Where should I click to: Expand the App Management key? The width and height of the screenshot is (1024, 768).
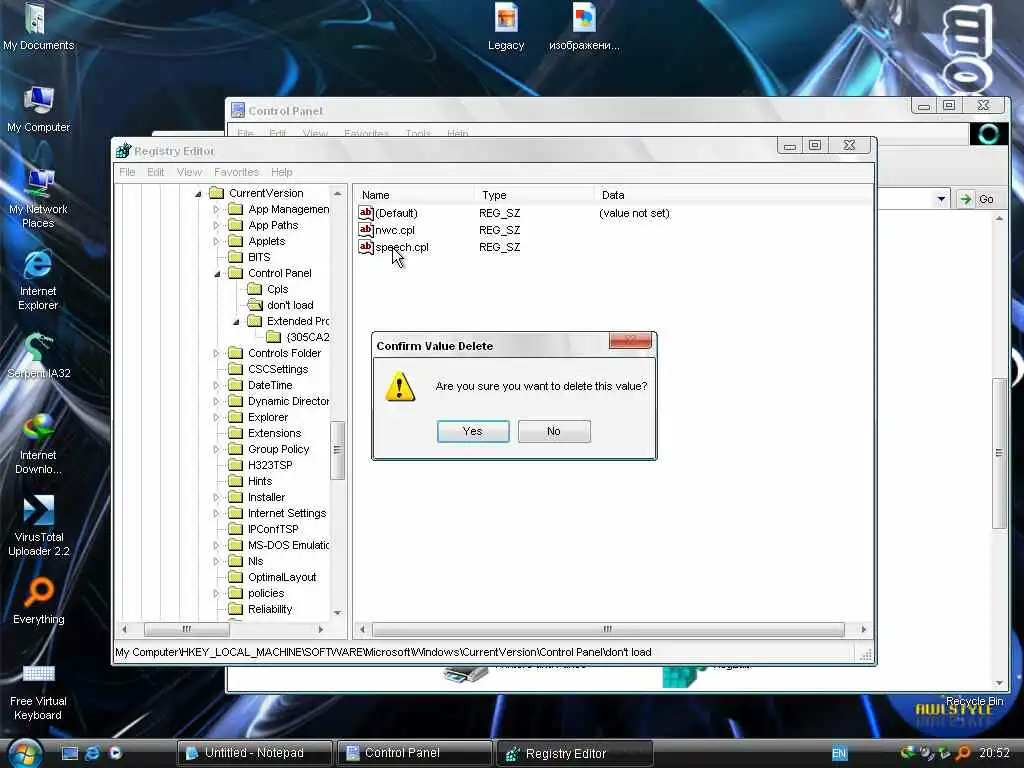(x=216, y=209)
